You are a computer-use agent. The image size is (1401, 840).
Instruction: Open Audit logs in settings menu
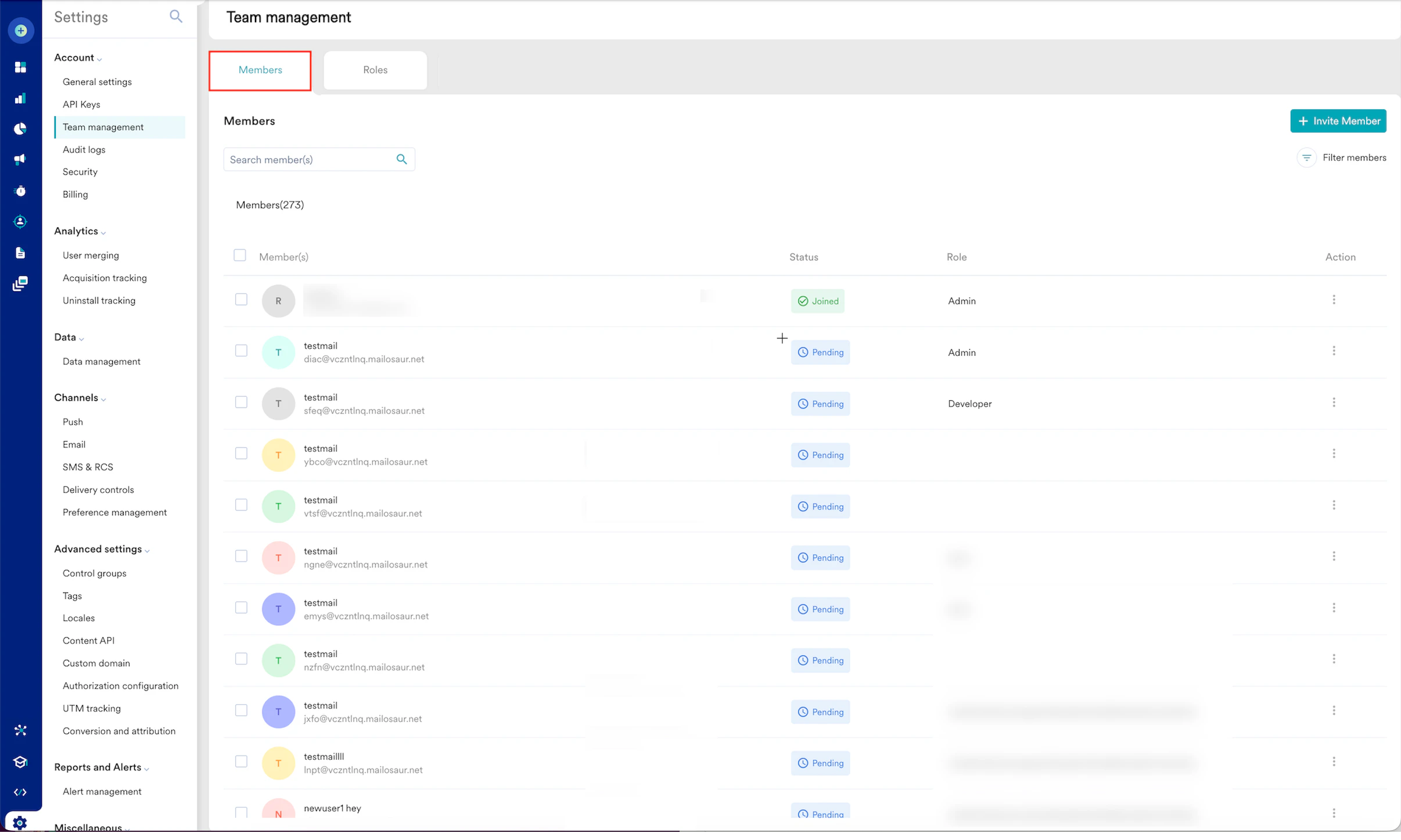[84, 149]
